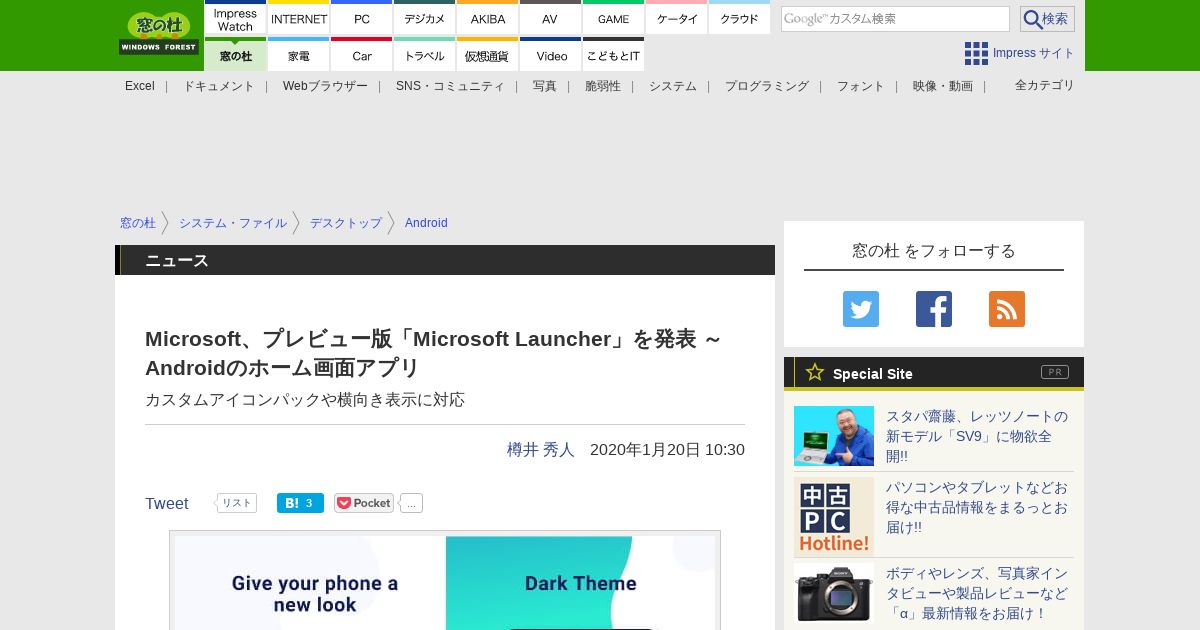Click the Android breadcrumb link
The image size is (1200, 630).
(426, 223)
